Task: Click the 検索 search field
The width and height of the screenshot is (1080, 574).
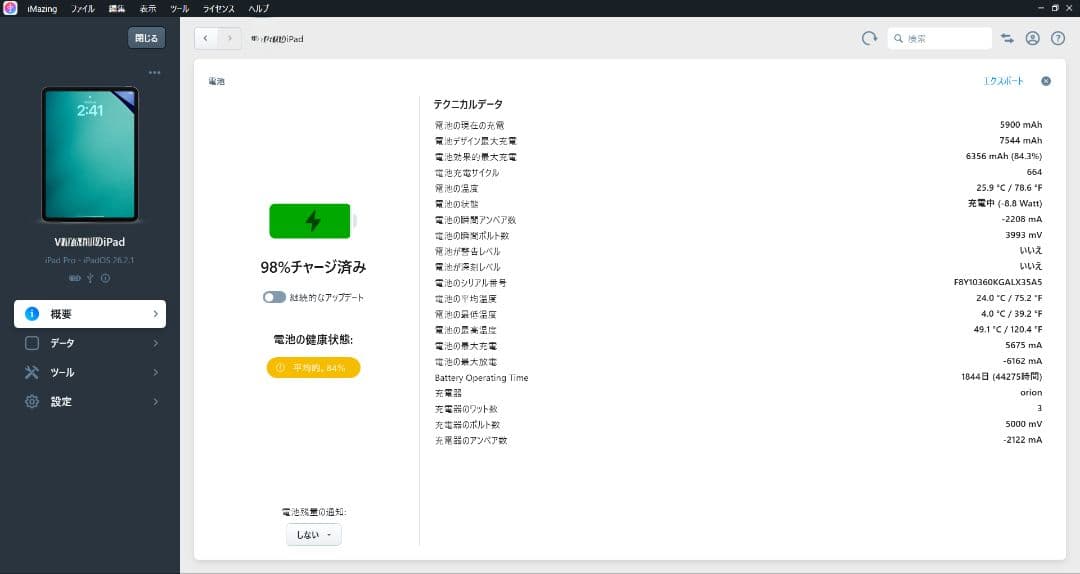Action: pyautogui.click(x=940, y=39)
